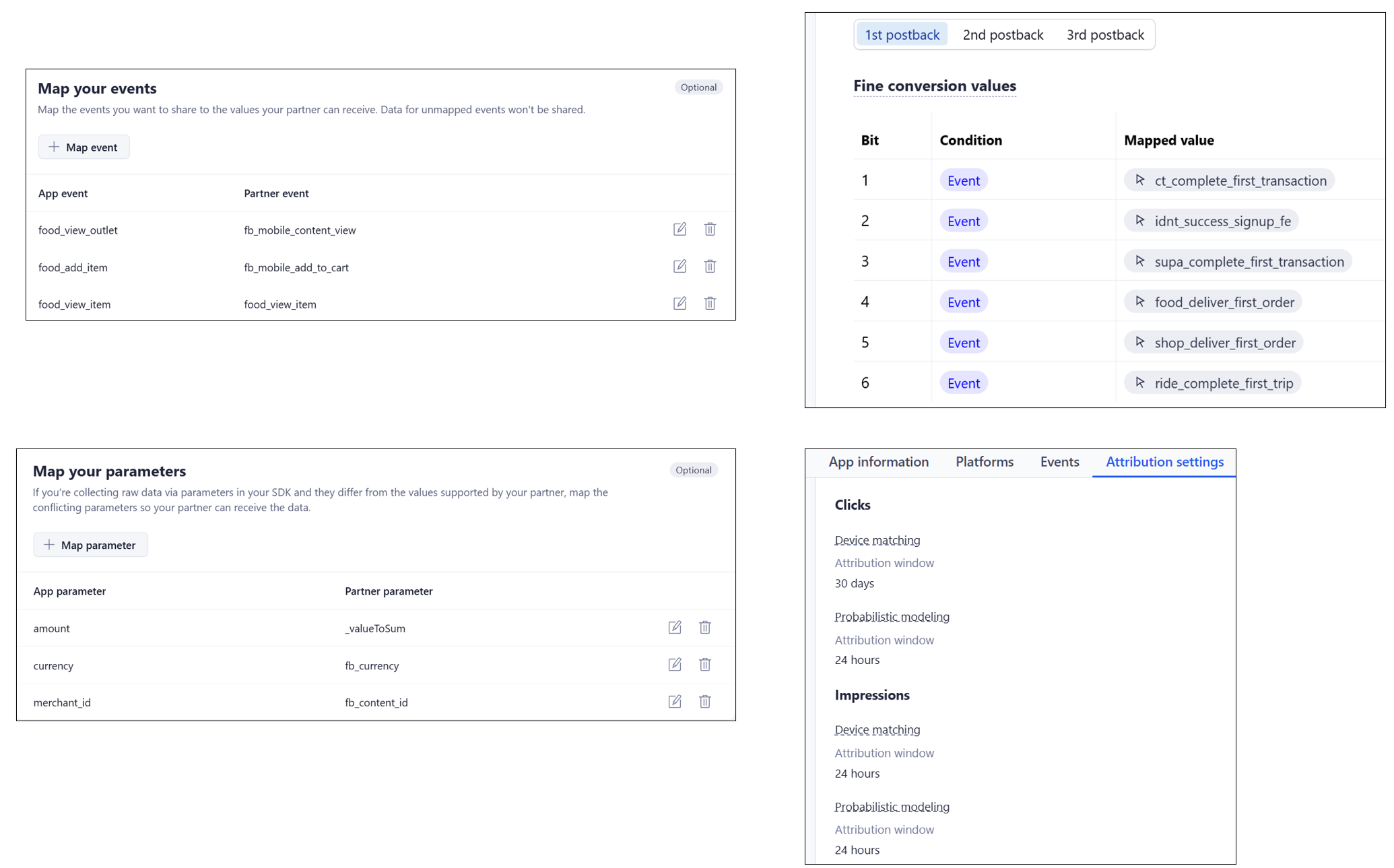Screen dimensions: 1394x868
Task: Edit the food_view_outlet event mapping
Action: point(679,230)
